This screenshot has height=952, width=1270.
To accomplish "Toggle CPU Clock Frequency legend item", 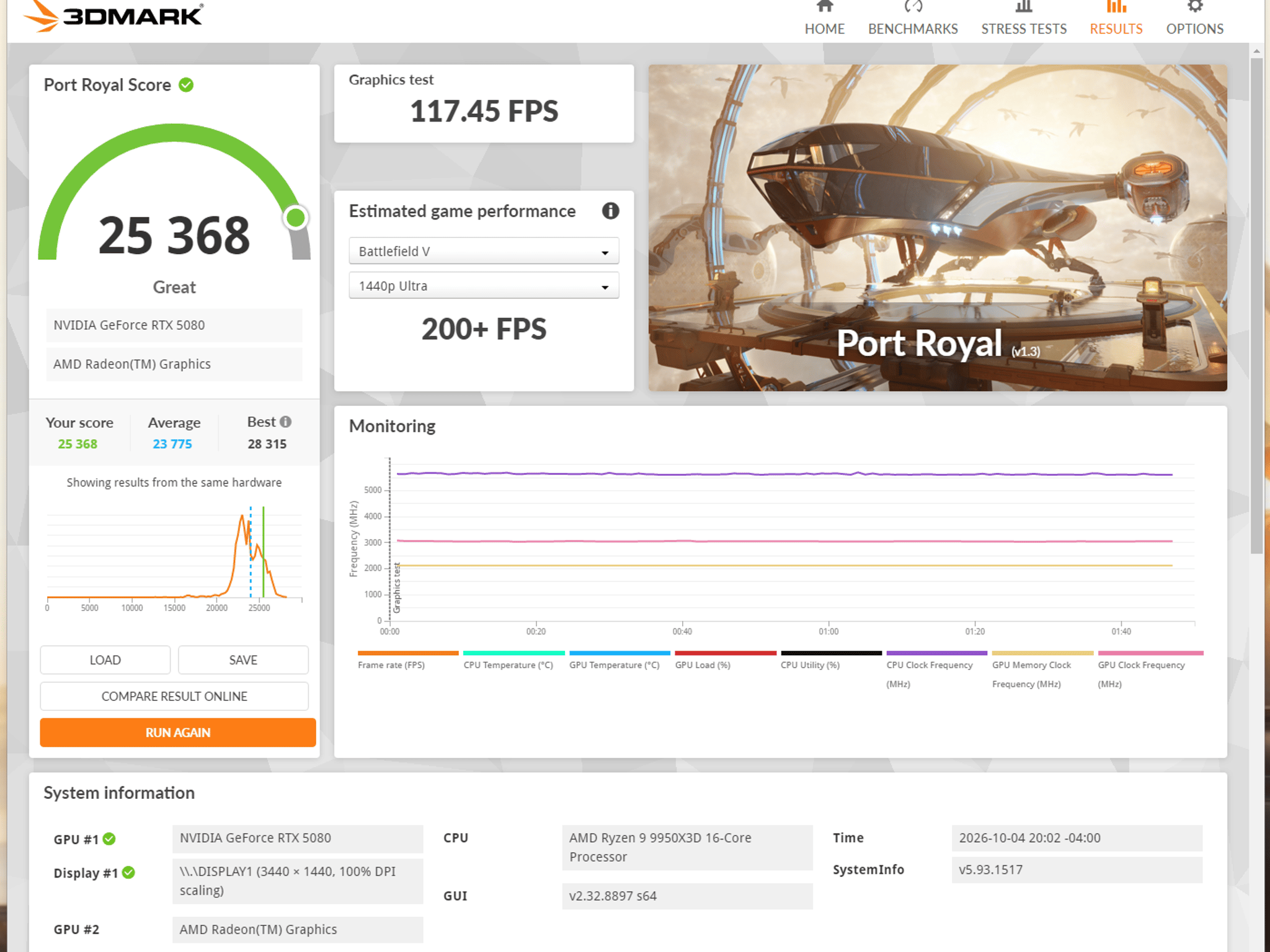I will click(936, 669).
